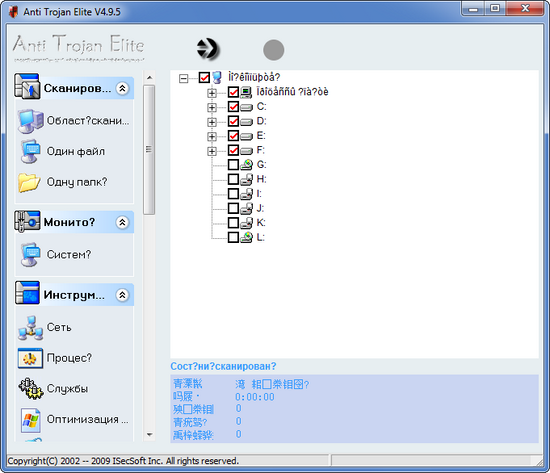The image size is (550, 473).
Task: Click the Сканиров... section header icon
Action: (x=27, y=86)
